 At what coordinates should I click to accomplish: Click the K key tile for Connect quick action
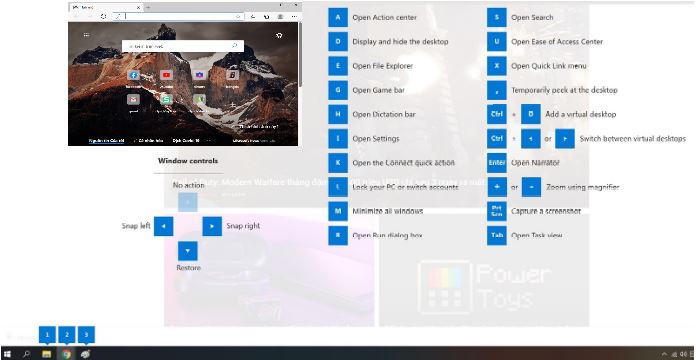[x=338, y=163]
